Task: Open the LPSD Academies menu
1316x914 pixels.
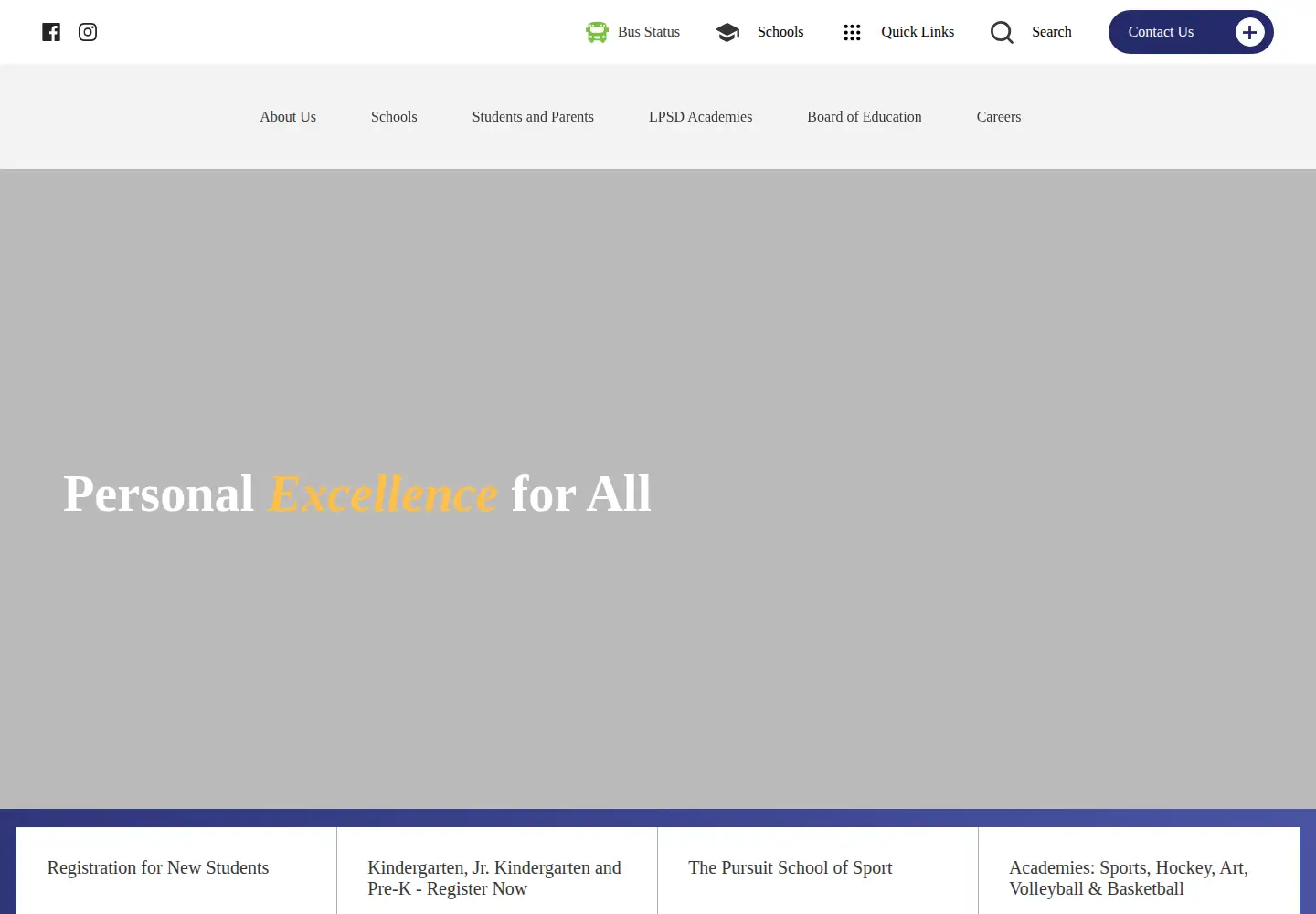Action: [701, 117]
